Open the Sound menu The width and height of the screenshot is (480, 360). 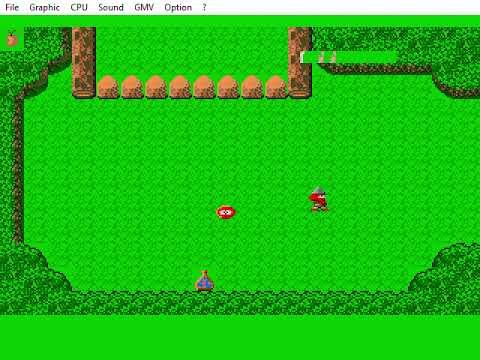tap(111, 7)
